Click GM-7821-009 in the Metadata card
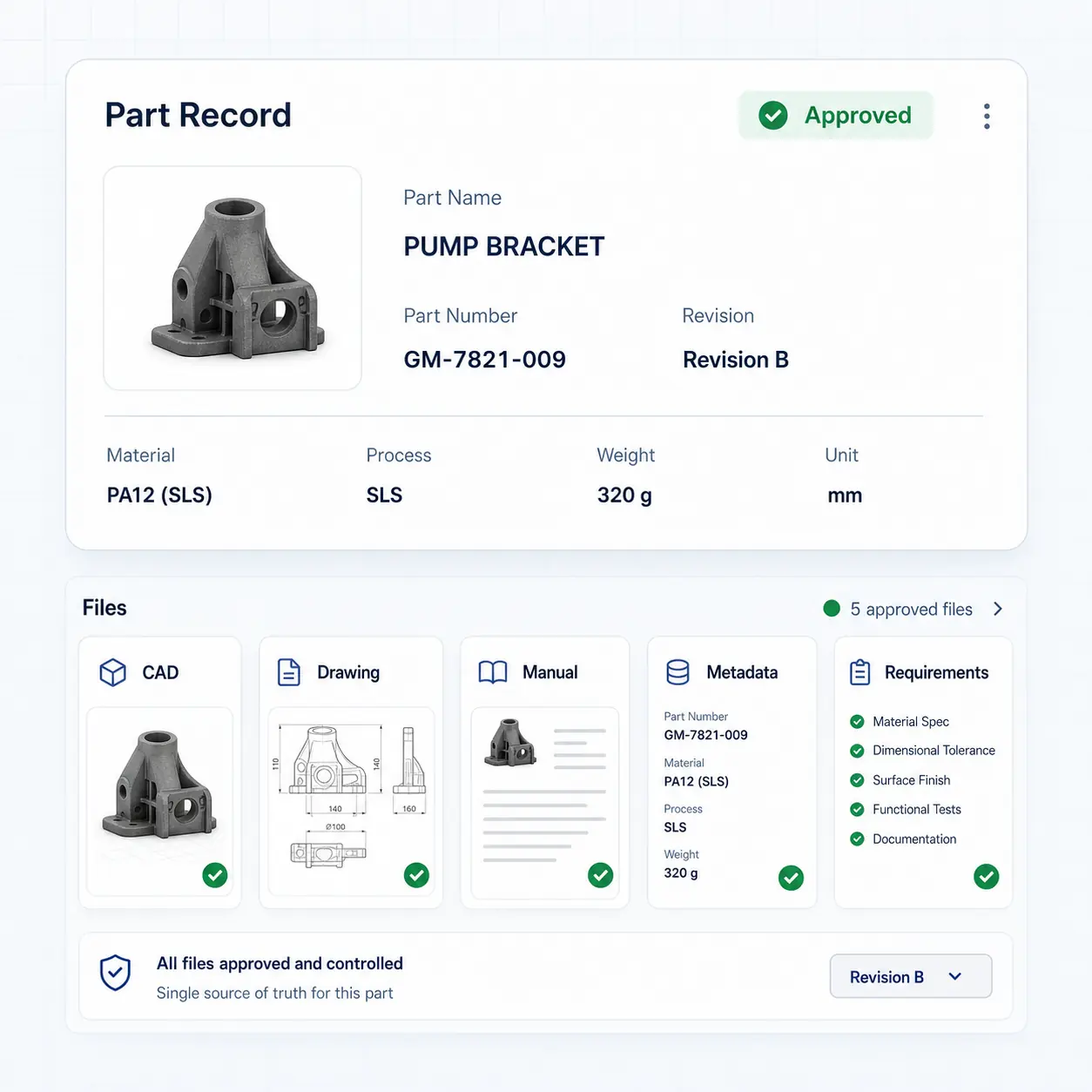Image resolution: width=1092 pixels, height=1092 pixels. coord(705,735)
